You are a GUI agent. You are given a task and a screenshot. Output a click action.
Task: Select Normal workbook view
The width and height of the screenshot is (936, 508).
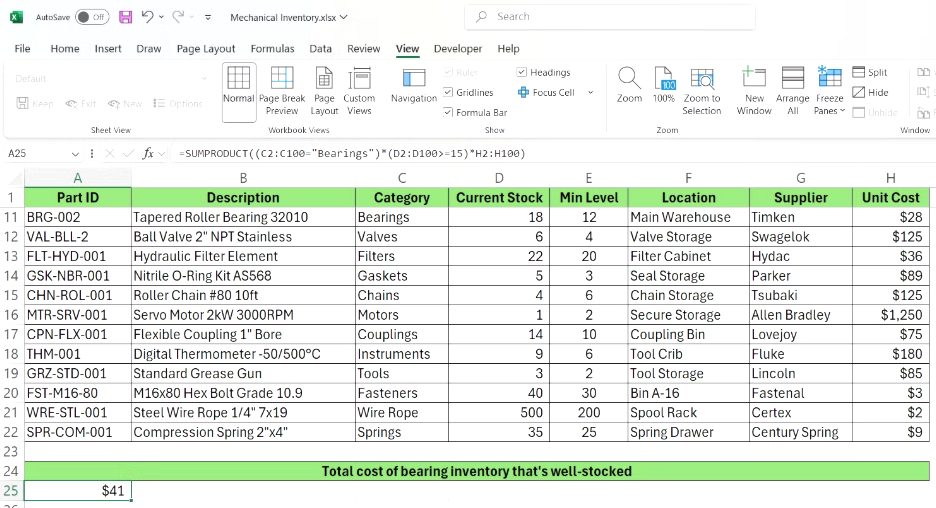[239, 92]
